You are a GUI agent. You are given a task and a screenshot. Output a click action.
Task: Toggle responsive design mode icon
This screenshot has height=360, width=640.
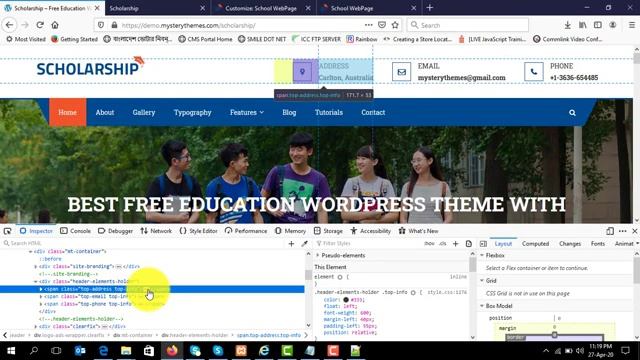pyautogui.click(x=610, y=231)
